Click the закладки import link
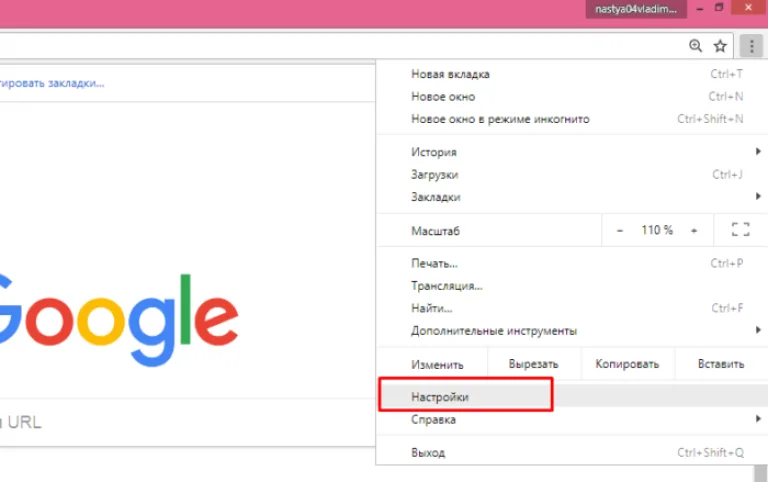 [x=51, y=83]
